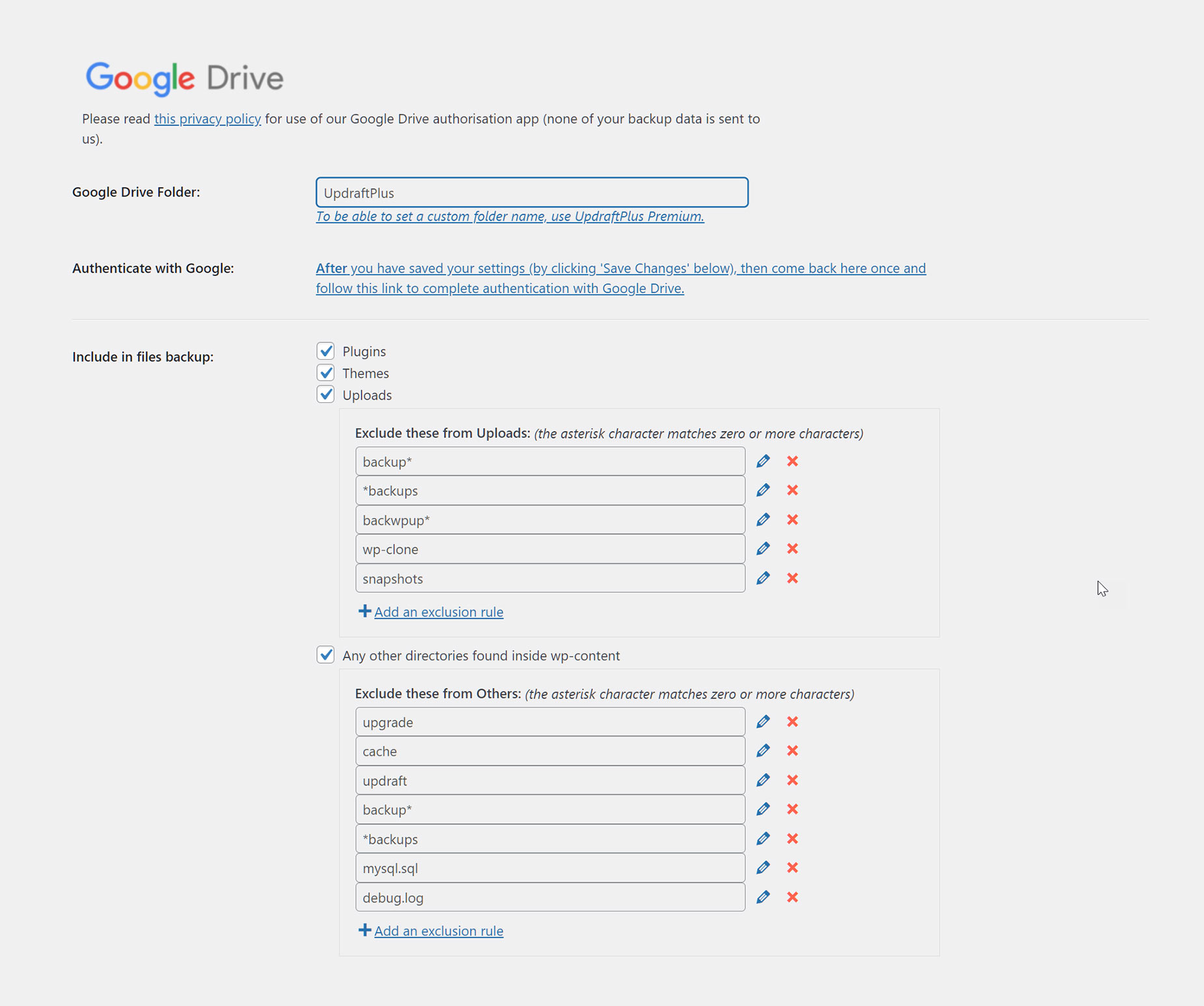The width and height of the screenshot is (1204, 1006).
Task: Edit the Uploads 'backup*' exclusion rule
Action: [x=763, y=461]
